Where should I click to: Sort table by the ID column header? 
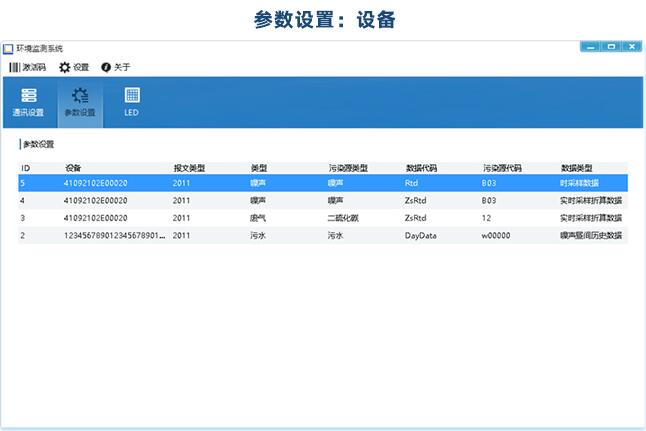coord(26,168)
